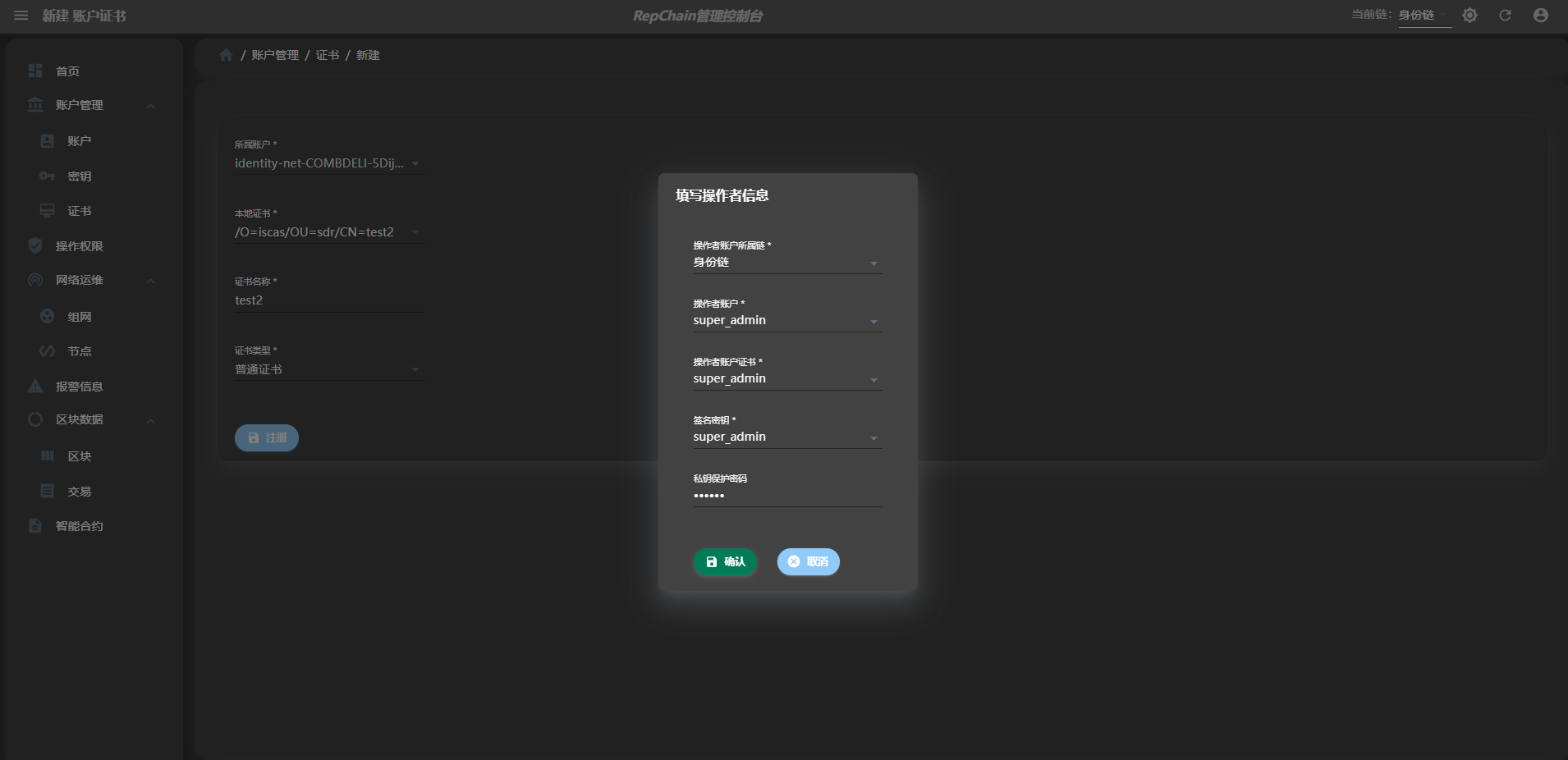This screenshot has width=1568, height=760.
Task: Click the 网络运维 network icon
Action: click(35, 280)
